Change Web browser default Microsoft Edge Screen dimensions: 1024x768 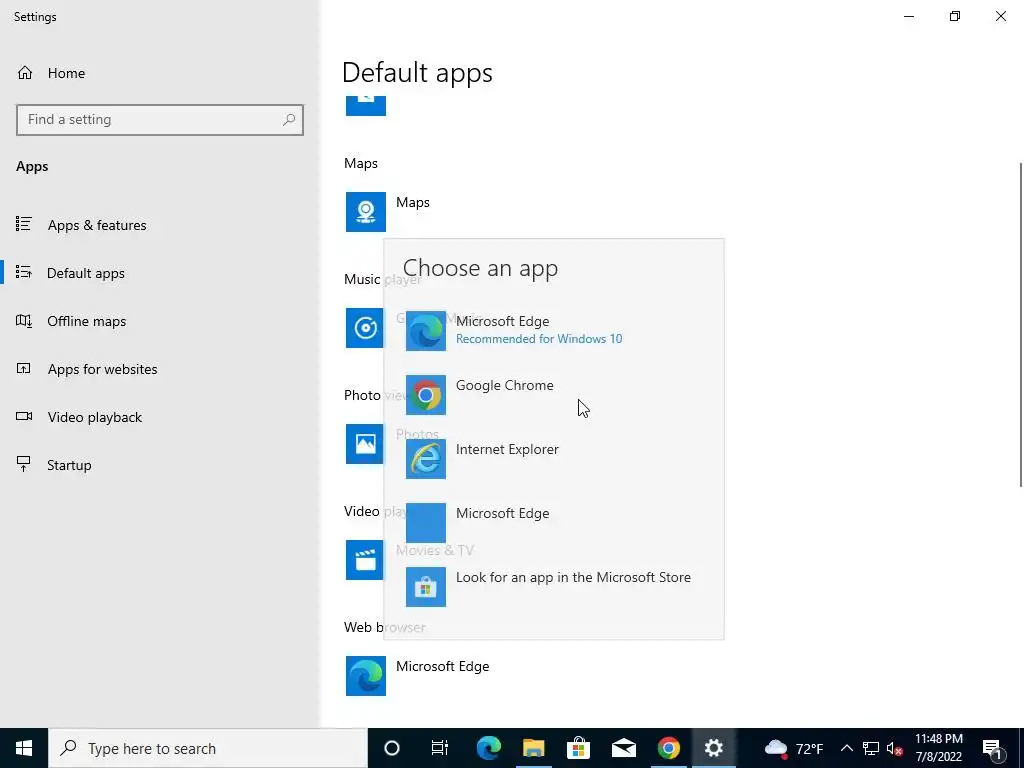tap(418, 675)
